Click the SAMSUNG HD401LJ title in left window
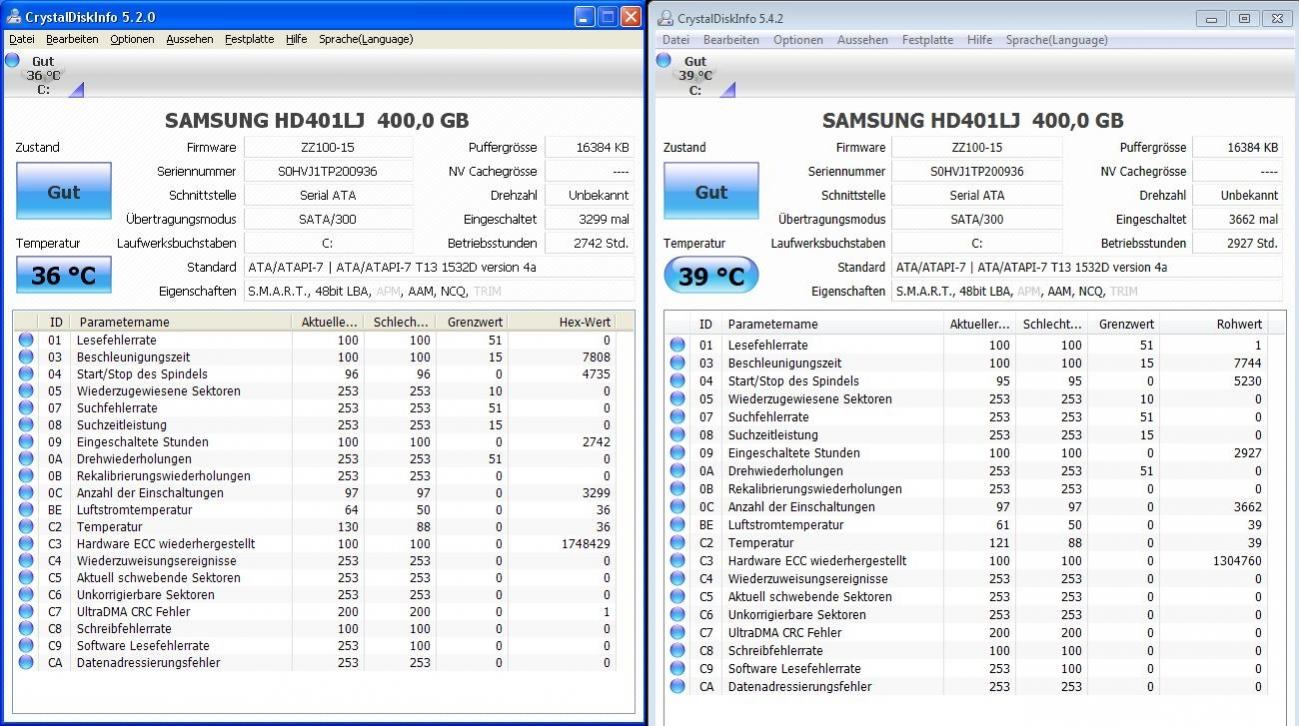Screen dimensions: 1299x726 (317, 120)
